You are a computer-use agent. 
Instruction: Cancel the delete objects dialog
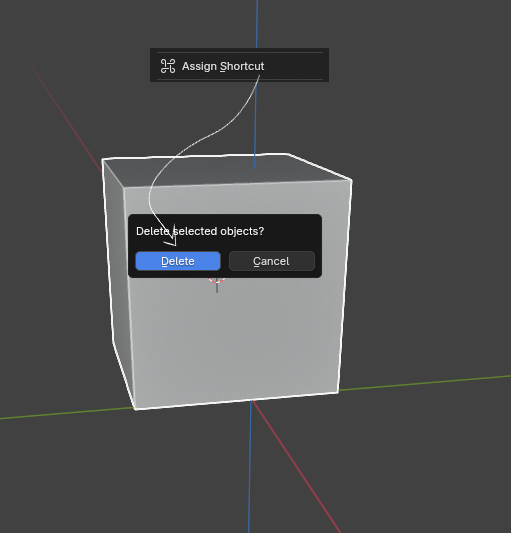click(272, 261)
